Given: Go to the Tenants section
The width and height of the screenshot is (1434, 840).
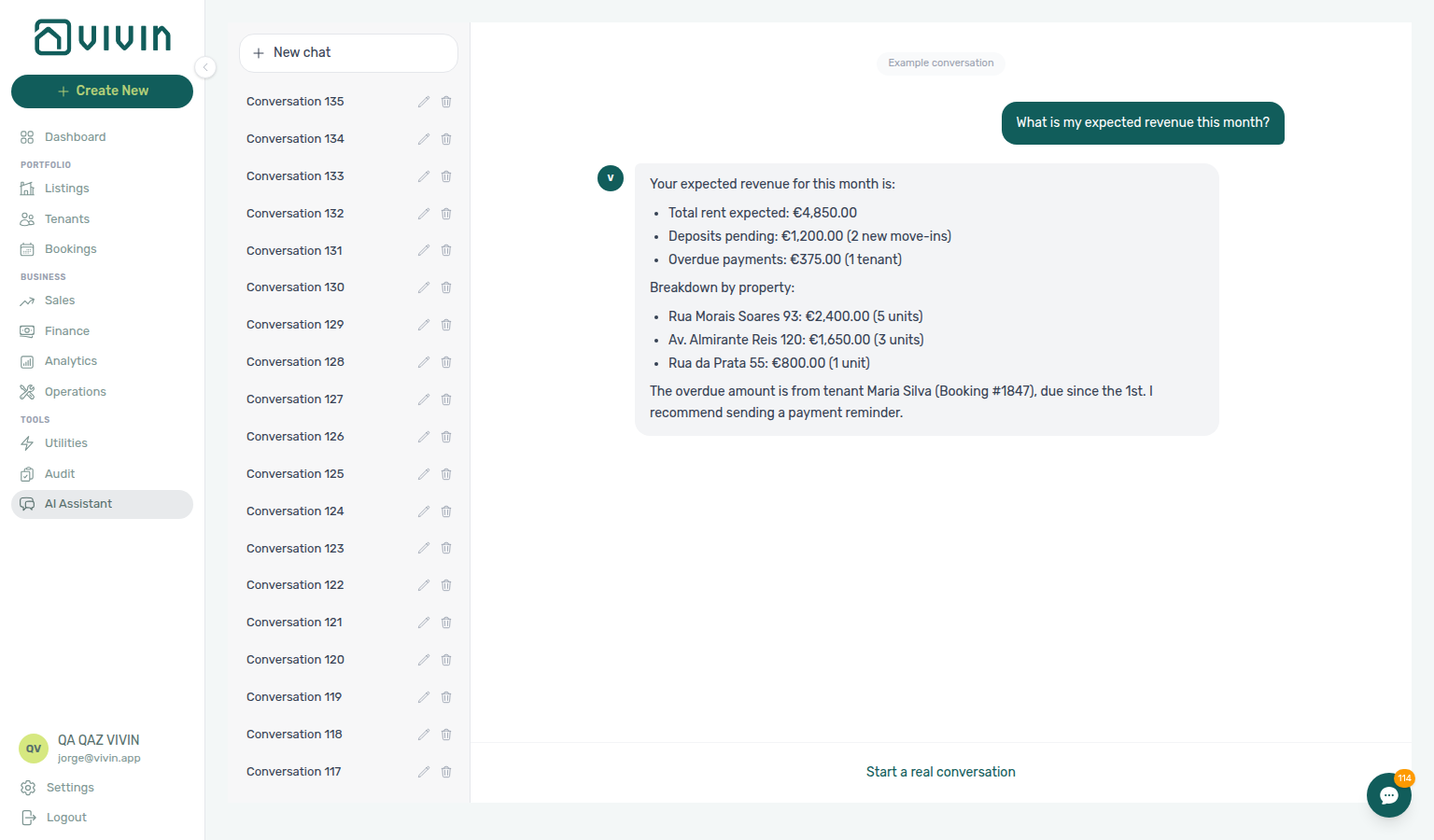Looking at the screenshot, I should [102, 219].
